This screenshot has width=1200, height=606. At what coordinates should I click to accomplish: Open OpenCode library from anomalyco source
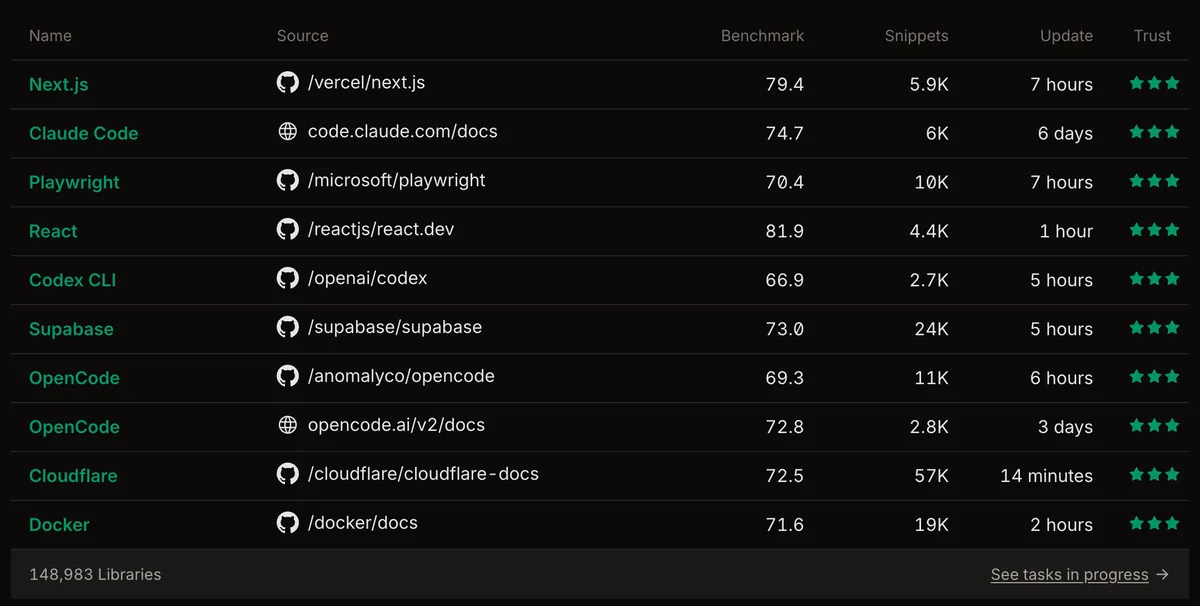(74, 378)
